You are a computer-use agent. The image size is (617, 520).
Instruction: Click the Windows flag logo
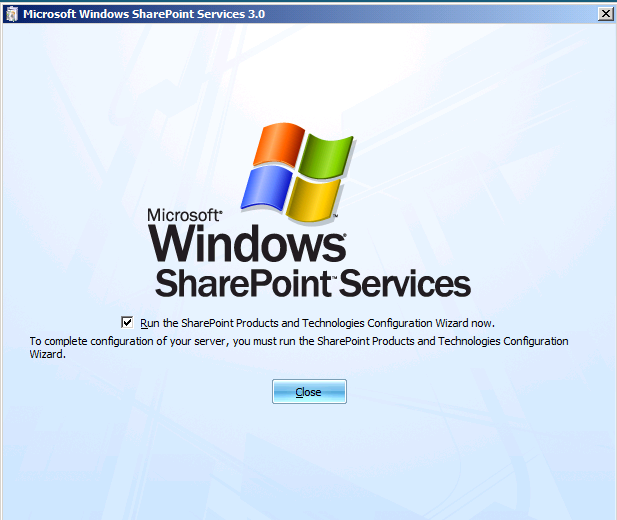click(x=297, y=172)
